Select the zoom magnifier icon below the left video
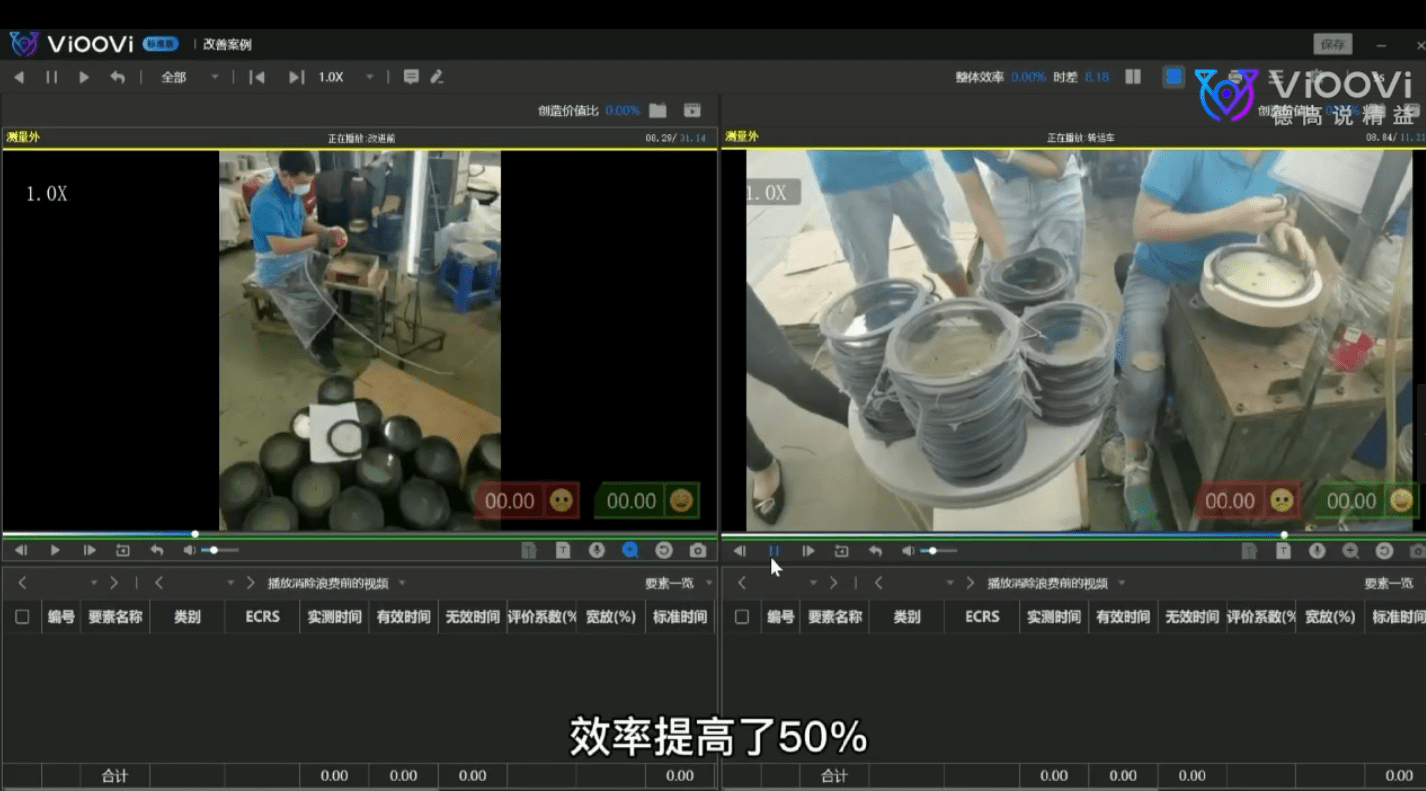The width and height of the screenshot is (1426, 791). point(629,550)
